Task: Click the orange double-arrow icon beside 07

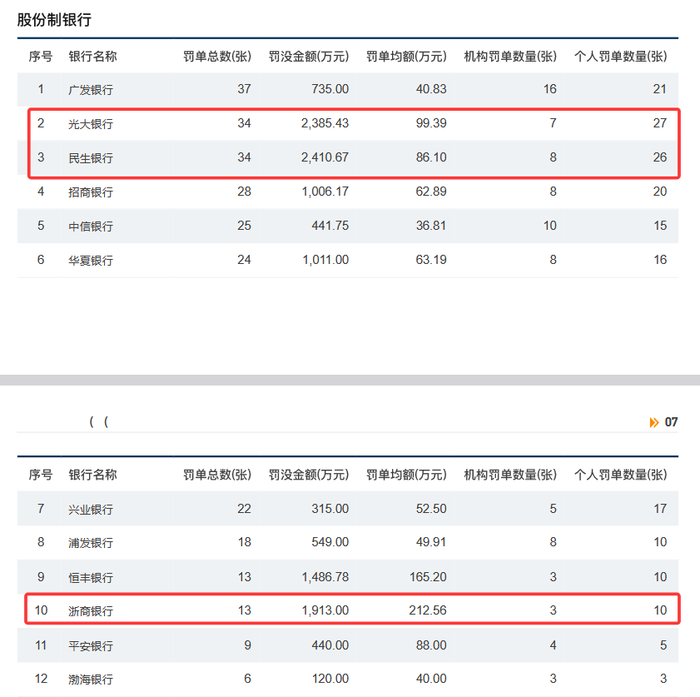Action: (x=654, y=422)
